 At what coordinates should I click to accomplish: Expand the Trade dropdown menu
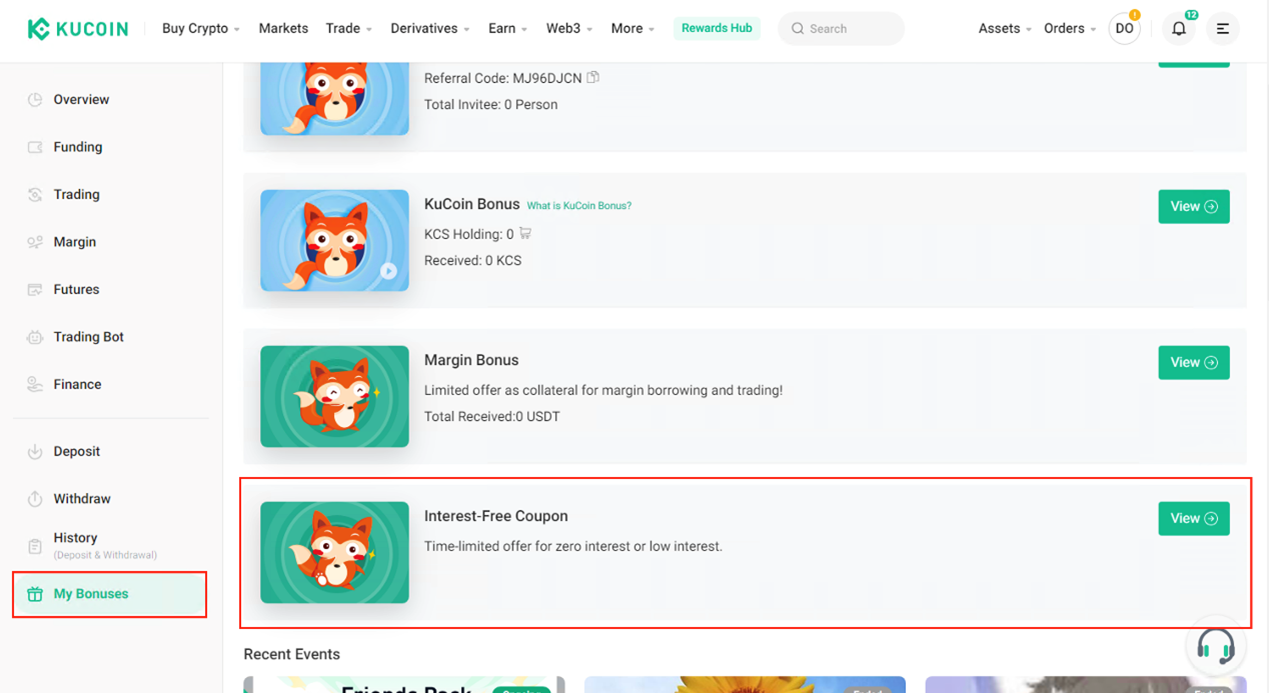pos(349,29)
